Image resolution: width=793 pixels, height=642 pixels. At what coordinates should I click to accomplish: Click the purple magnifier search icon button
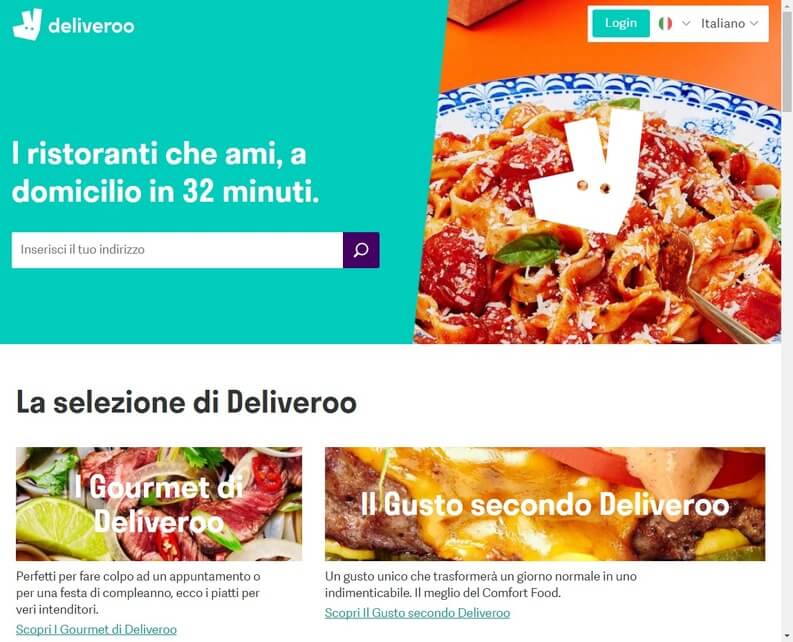(x=361, y=250)
